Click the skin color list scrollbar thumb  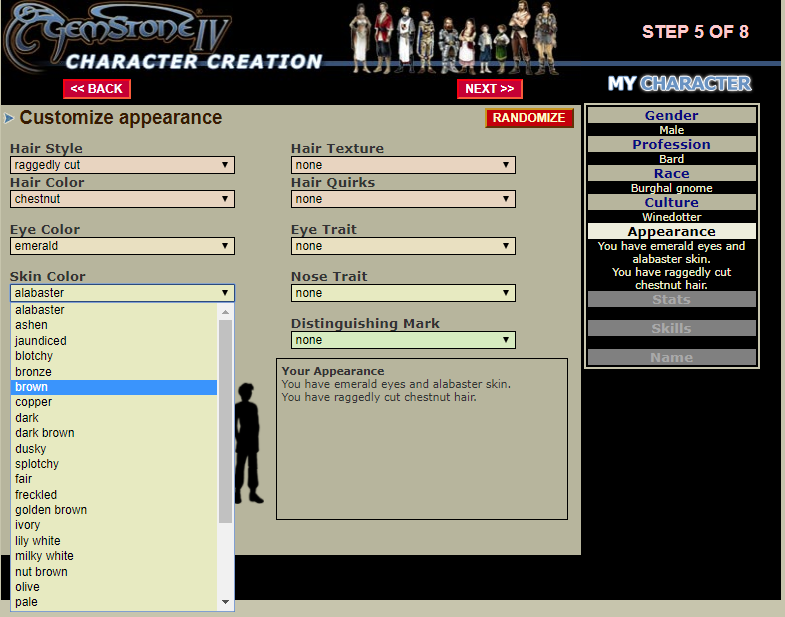click(225, 421)
